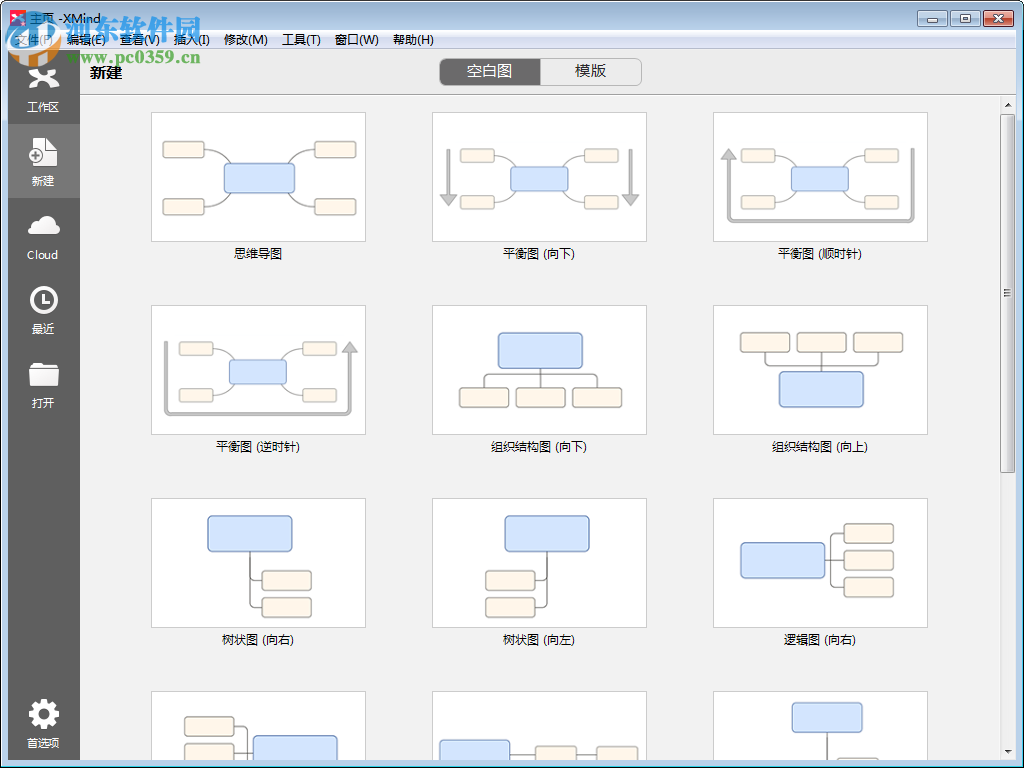Create a 思维导图 mind map
This screenshot has height=768, width=1024.
coord(258,176)
